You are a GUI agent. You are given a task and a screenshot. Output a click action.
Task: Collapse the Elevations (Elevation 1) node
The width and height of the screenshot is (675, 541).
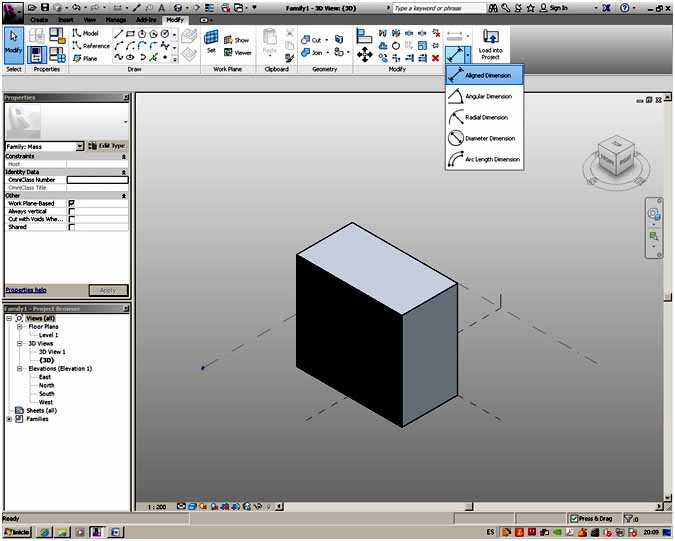pyautogui.click(x=20, y=368)
